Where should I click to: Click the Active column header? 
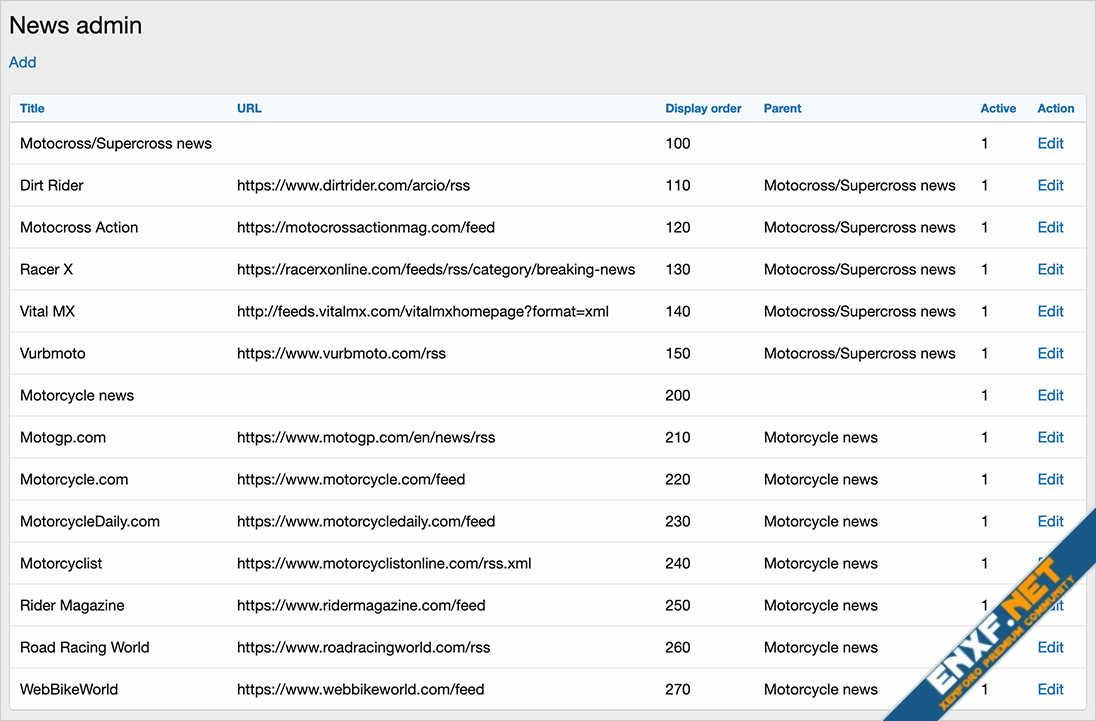click(998, 108)
